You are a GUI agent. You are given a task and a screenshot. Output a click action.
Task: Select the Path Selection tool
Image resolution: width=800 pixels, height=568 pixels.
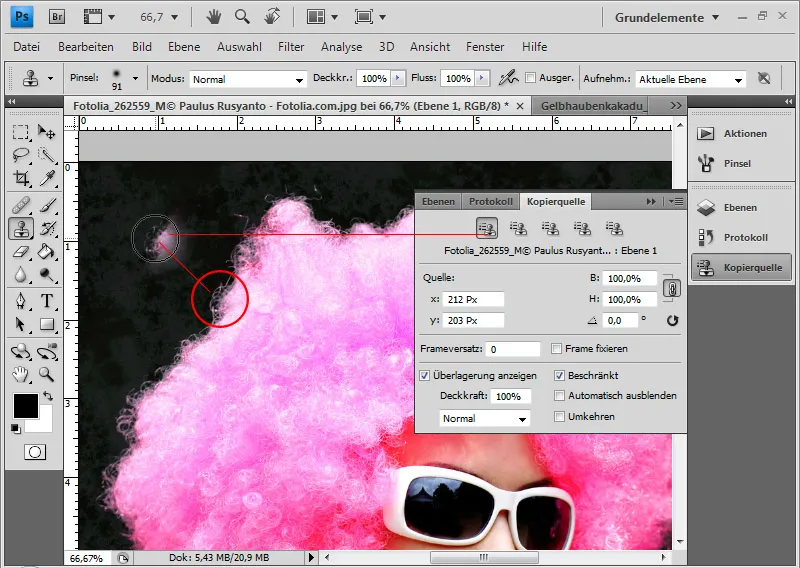click(20, 324)
